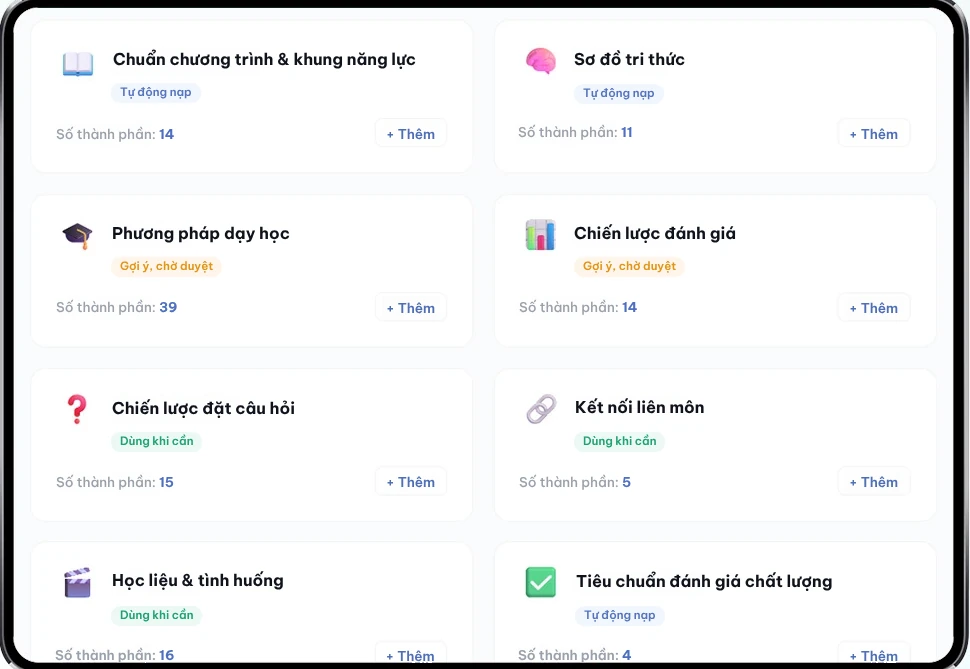Click the pink brain icon of Sơ đồ tri thức
970x669 pixels.
[541, 61]
